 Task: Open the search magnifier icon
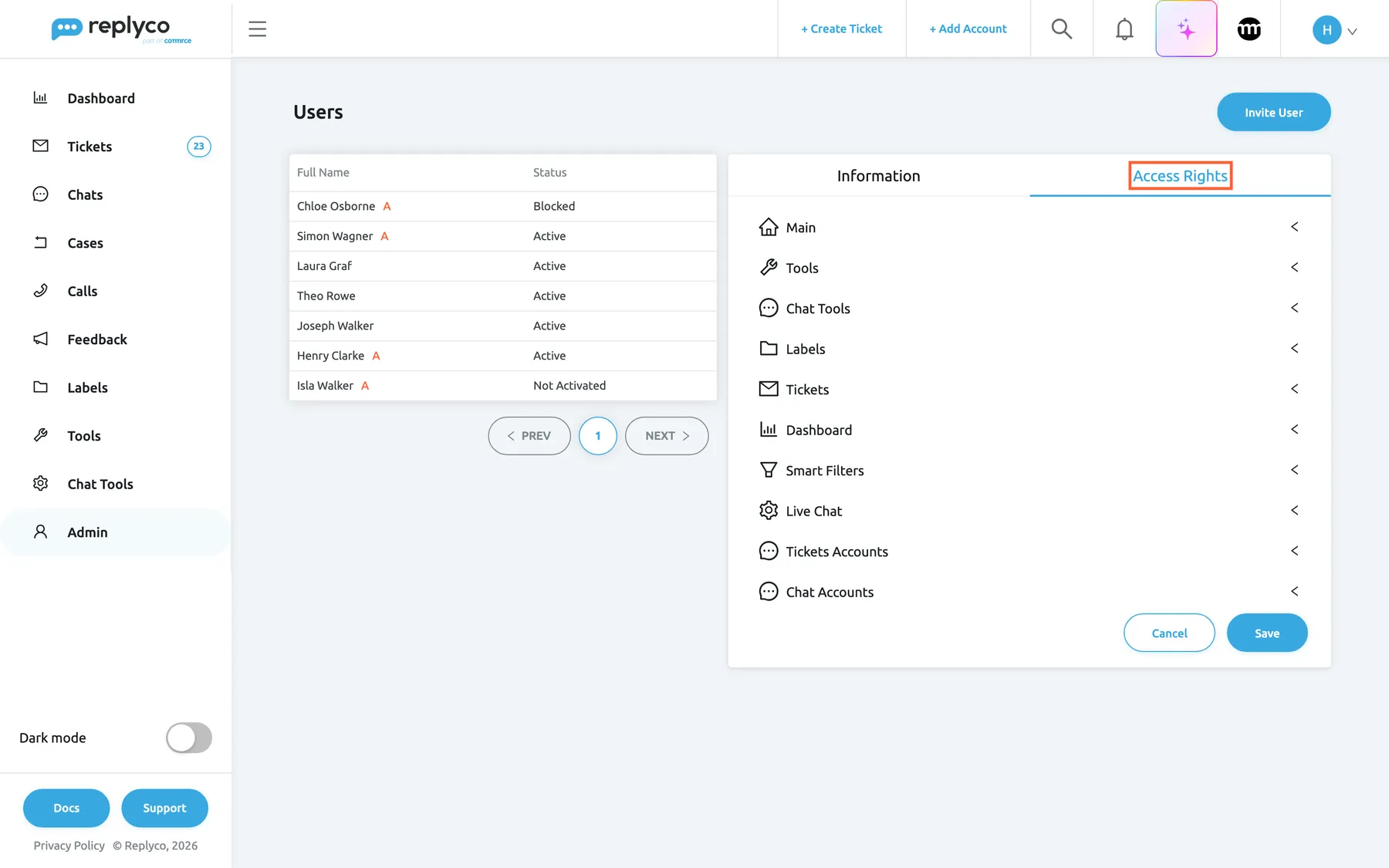point(1062,29)
